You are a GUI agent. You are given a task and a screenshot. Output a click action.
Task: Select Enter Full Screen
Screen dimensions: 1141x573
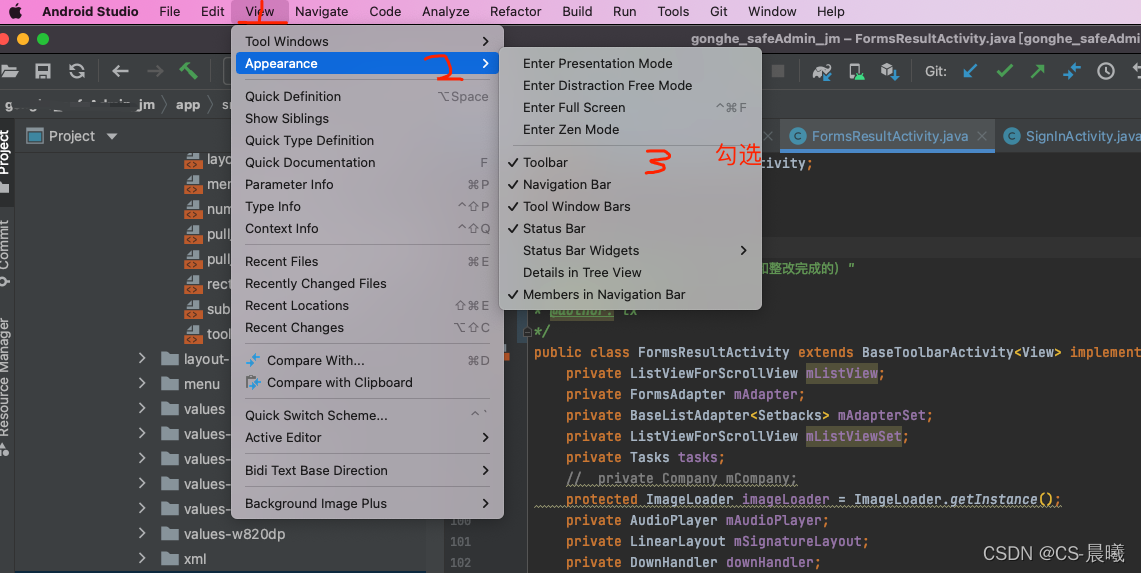(x=629, y=108)
